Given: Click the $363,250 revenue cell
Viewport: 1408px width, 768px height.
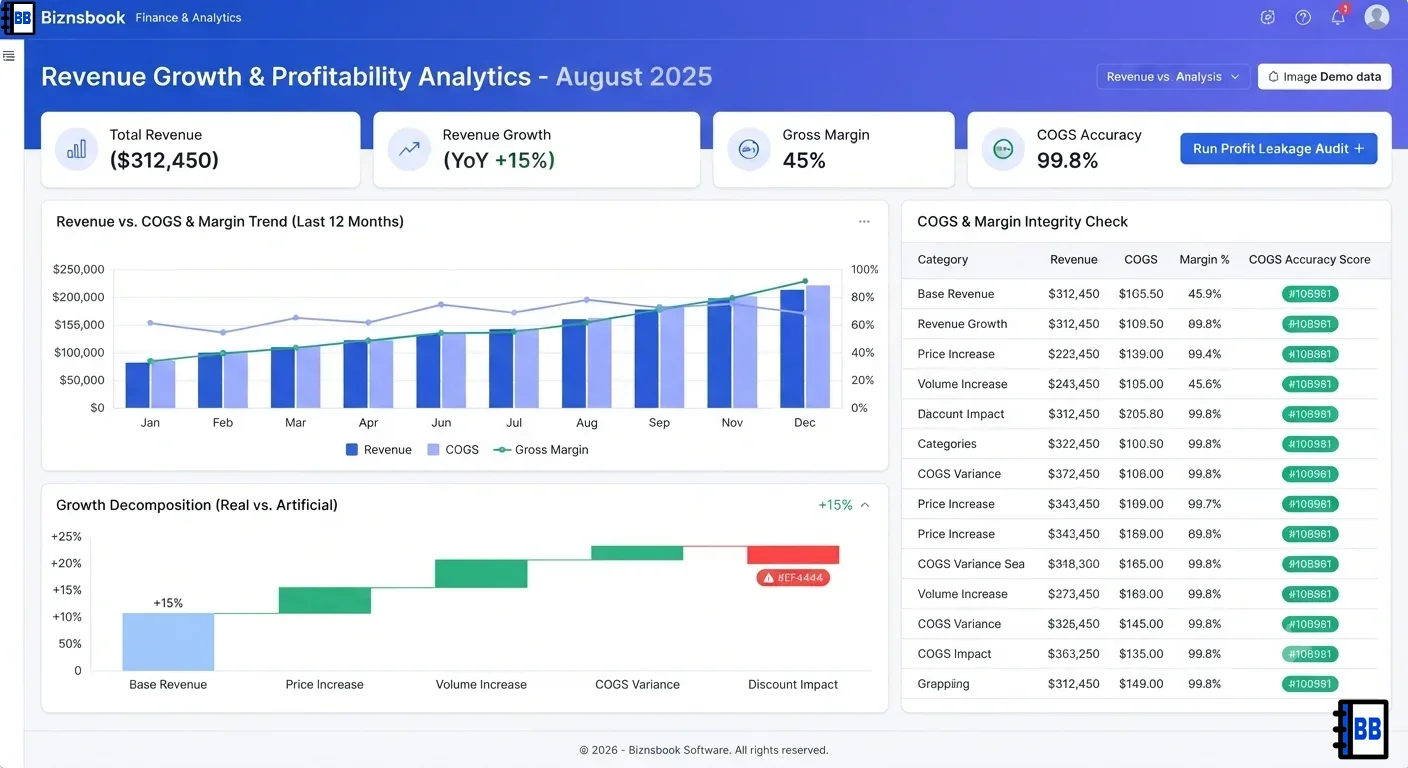Looking at the screenshot, I should tap(1074, 654).
